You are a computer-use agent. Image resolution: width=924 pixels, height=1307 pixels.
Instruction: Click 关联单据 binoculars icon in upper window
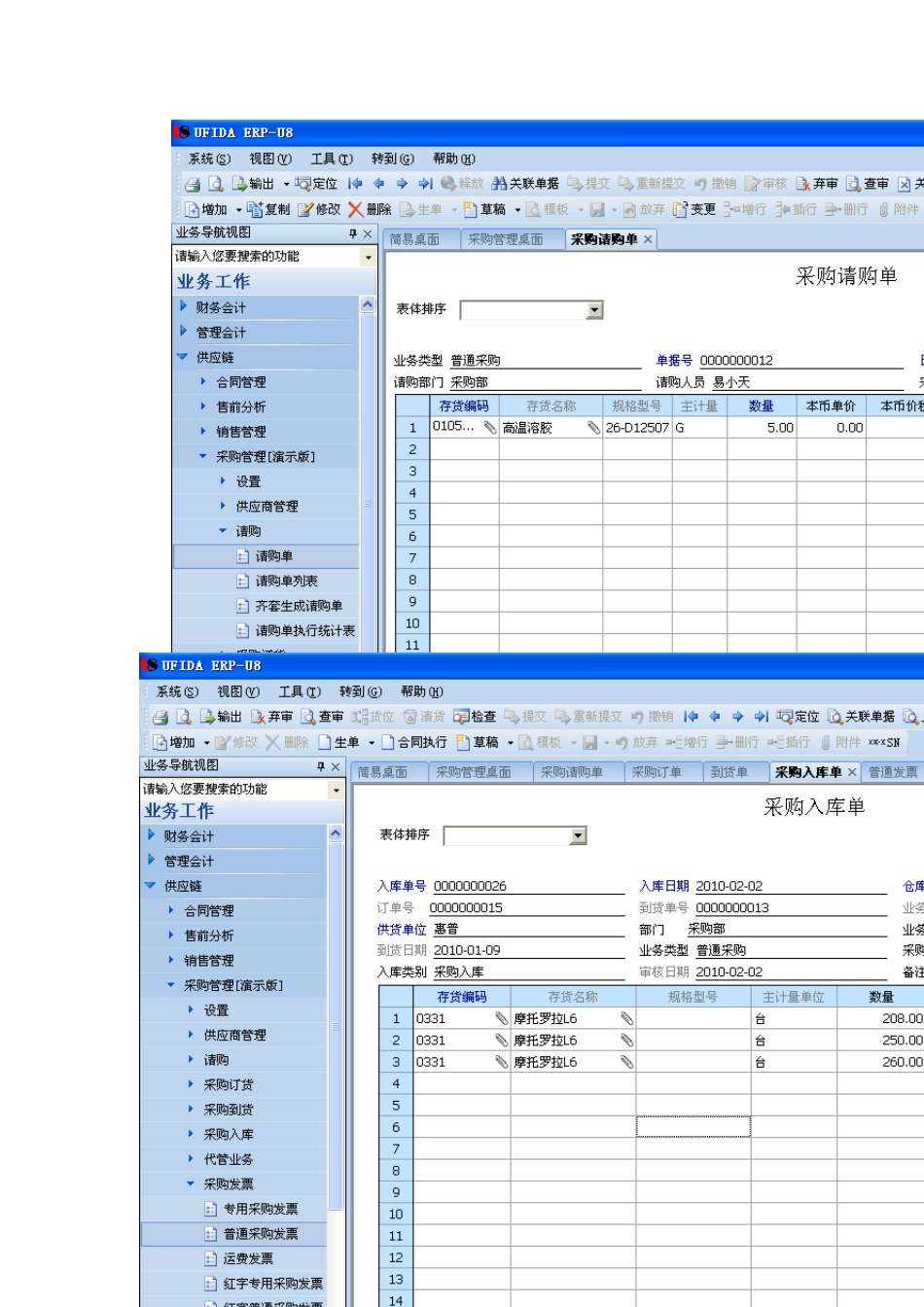click(x=525, y=184)
